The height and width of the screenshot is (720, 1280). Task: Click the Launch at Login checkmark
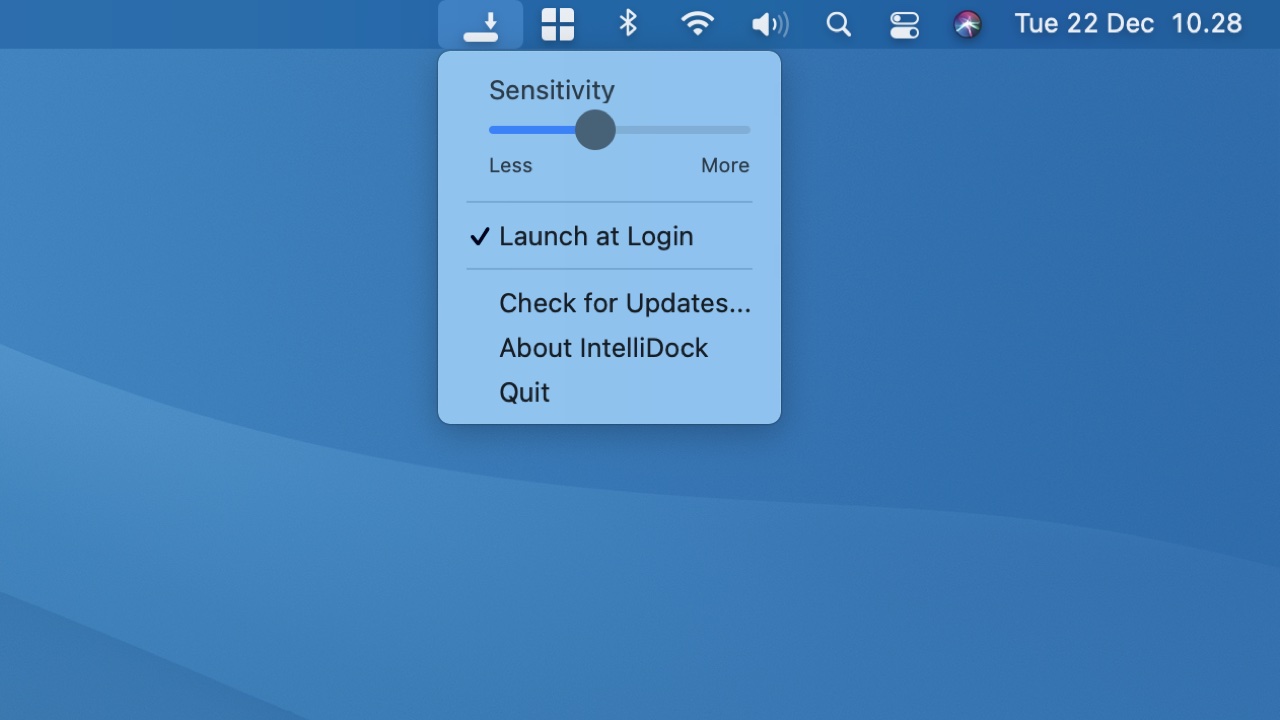[x=480, y=236]
